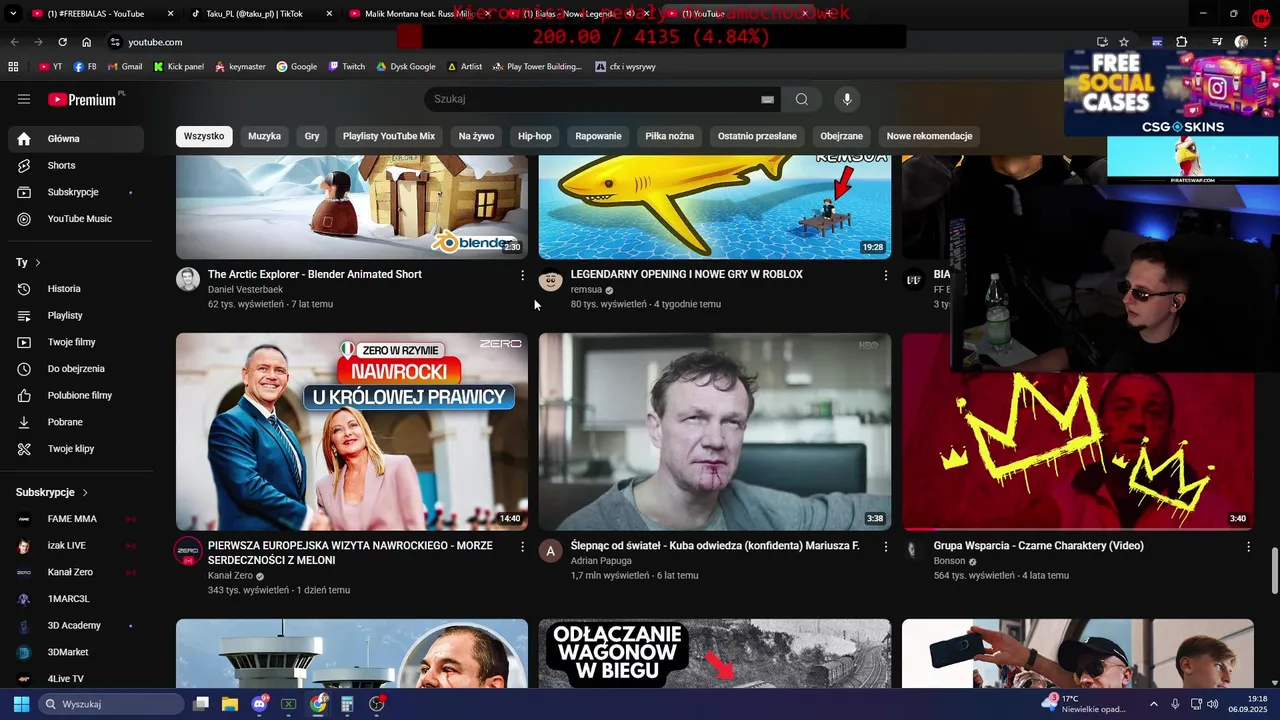1280x720 pixels.
Task: Switch to the Taku_PL TikTok browser tab
Action: click(255, 14)
